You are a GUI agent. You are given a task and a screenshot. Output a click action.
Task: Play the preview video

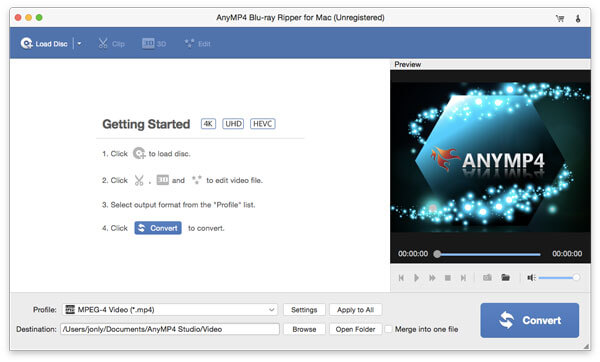tap(416, 278)
